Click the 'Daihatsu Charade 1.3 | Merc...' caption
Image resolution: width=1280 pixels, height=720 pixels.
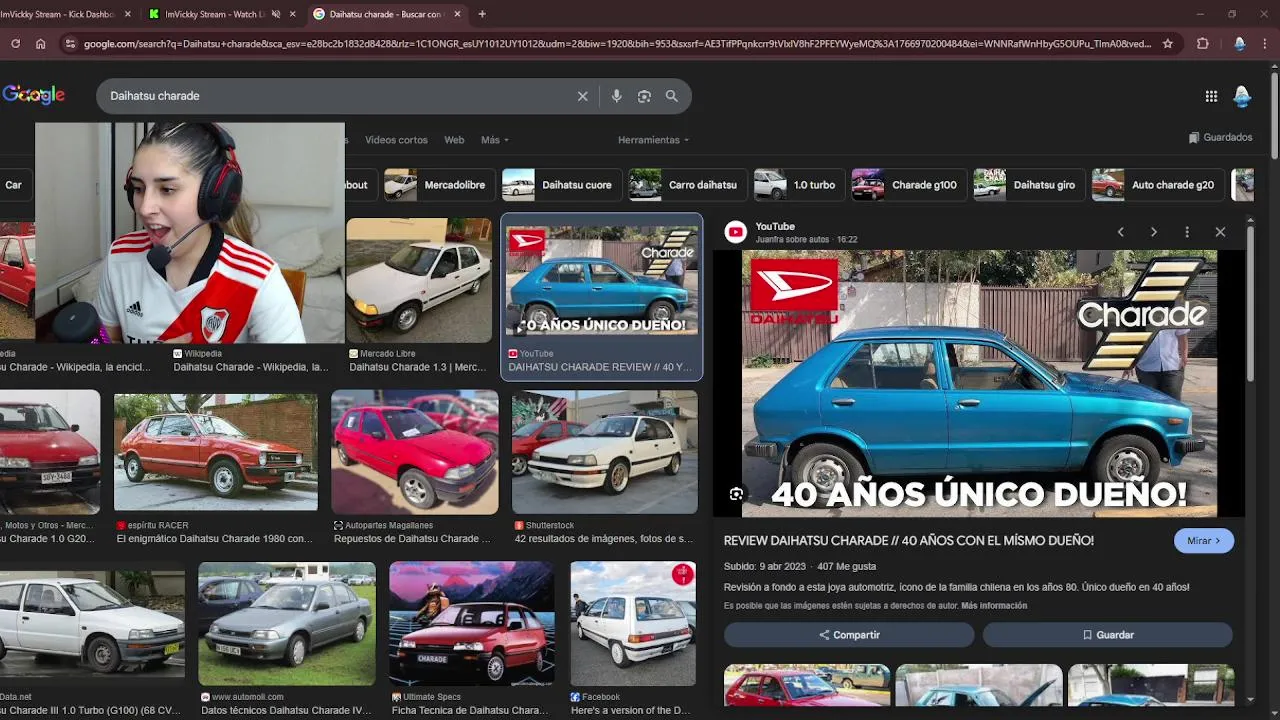(418, 367)
